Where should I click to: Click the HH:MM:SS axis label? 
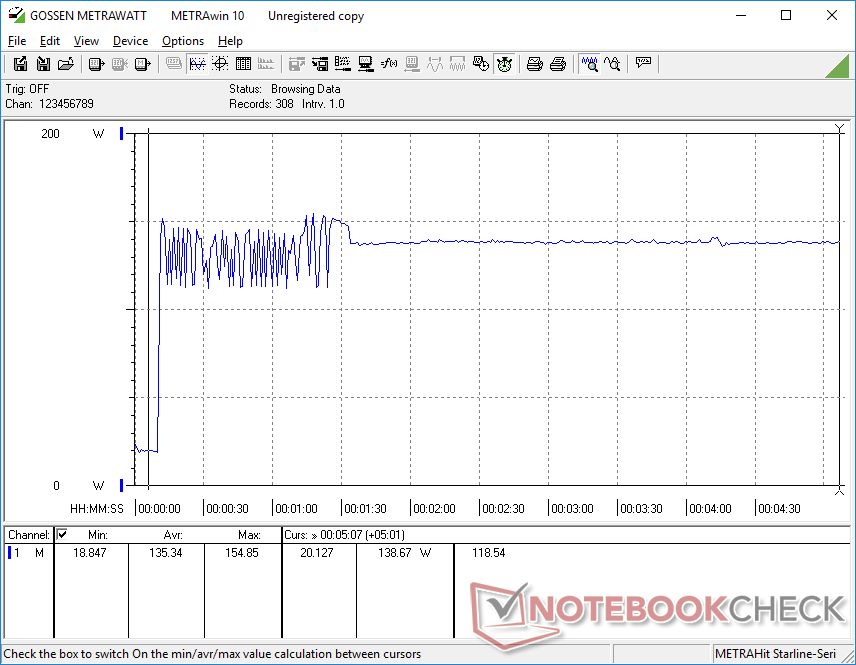click(97, 508)
